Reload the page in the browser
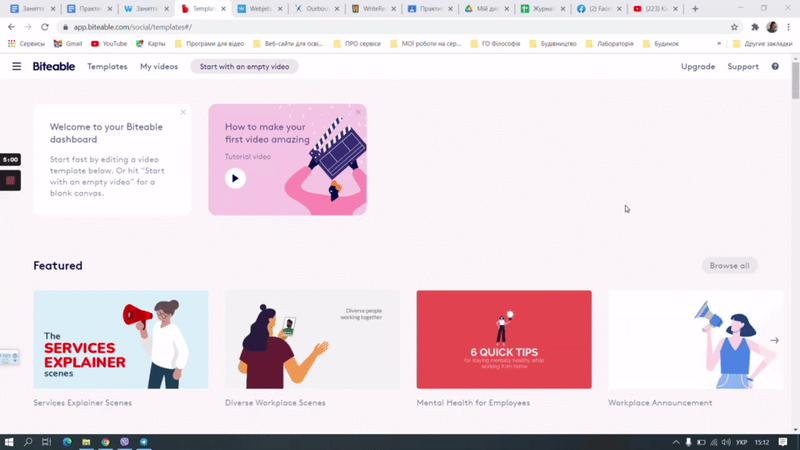 [x=45, y=27]
